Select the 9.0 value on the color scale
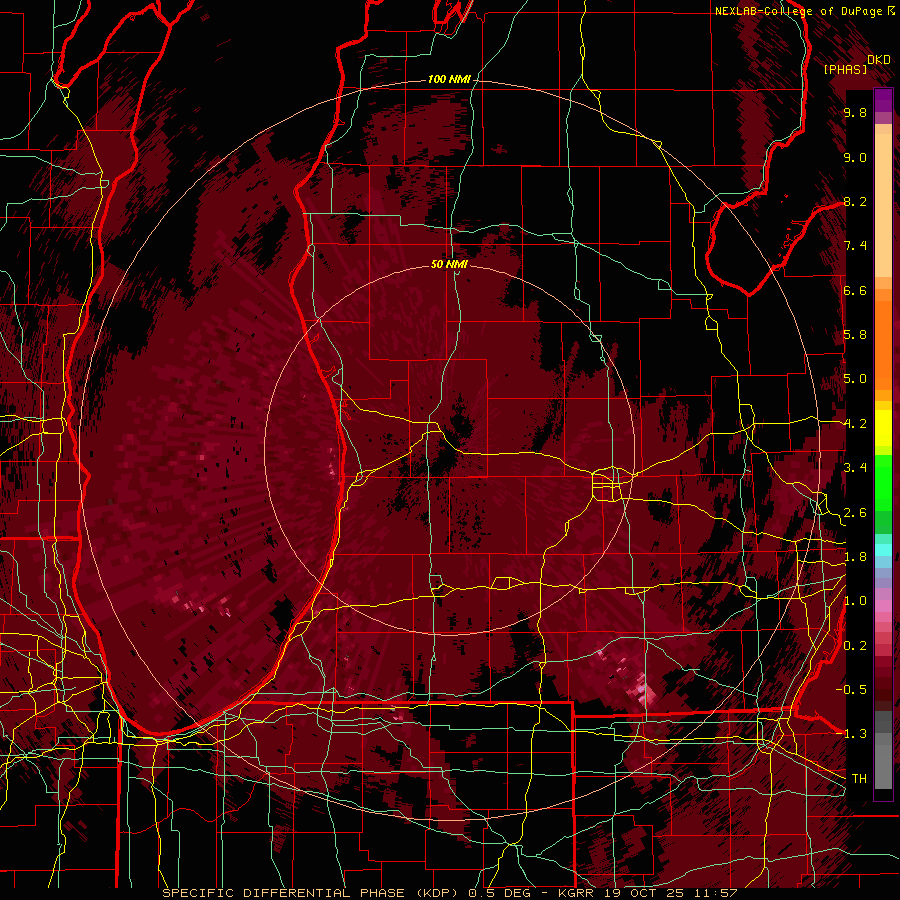Viewport: 900px width, 900px height. pyautogui.click(x=855, y=157)
